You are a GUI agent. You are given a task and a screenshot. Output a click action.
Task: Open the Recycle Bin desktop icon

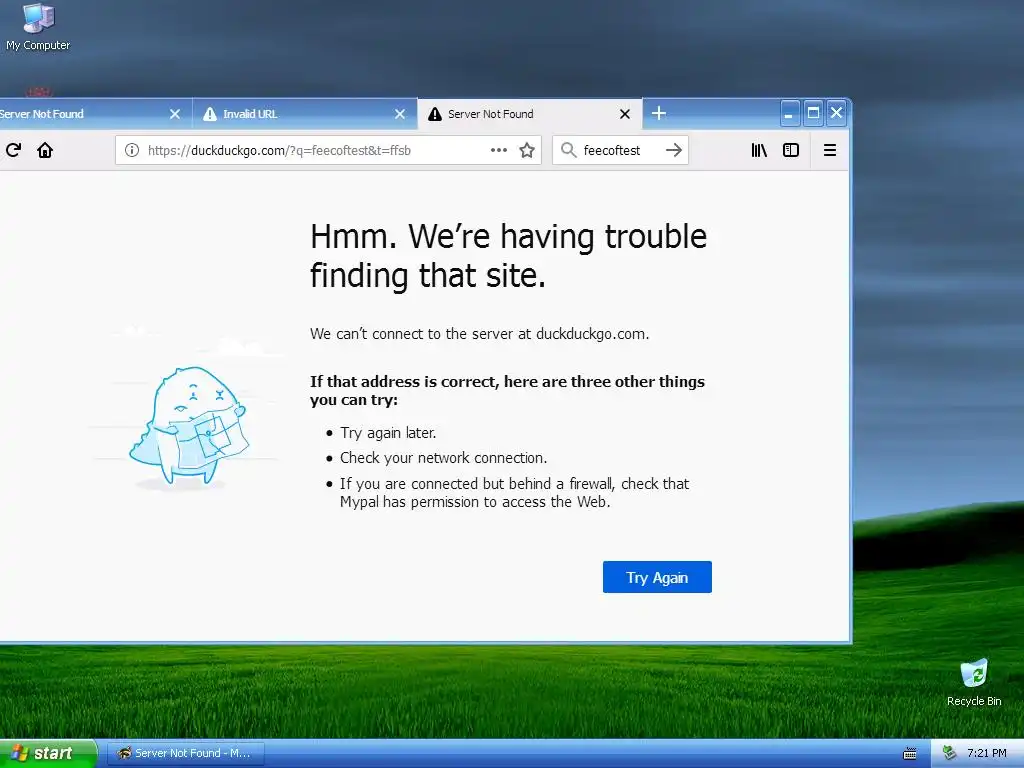[x=974, y=683]
